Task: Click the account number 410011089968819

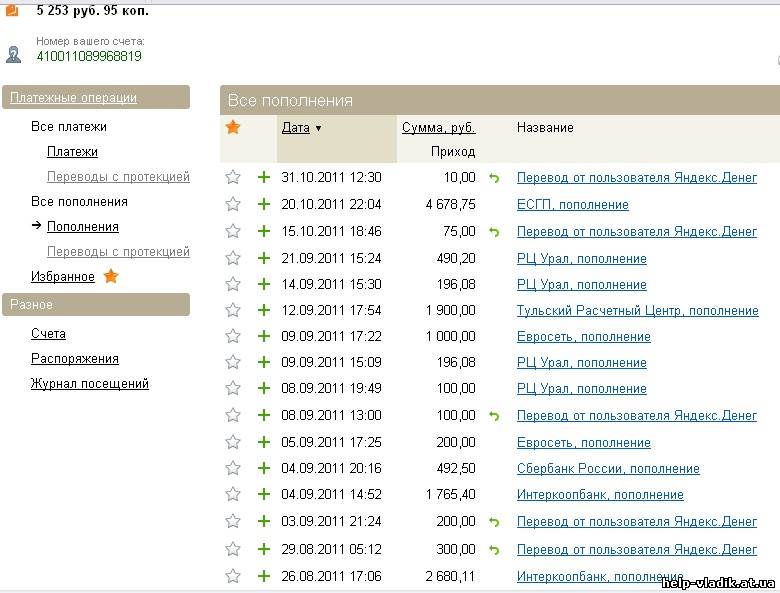Action: [89, 56]
